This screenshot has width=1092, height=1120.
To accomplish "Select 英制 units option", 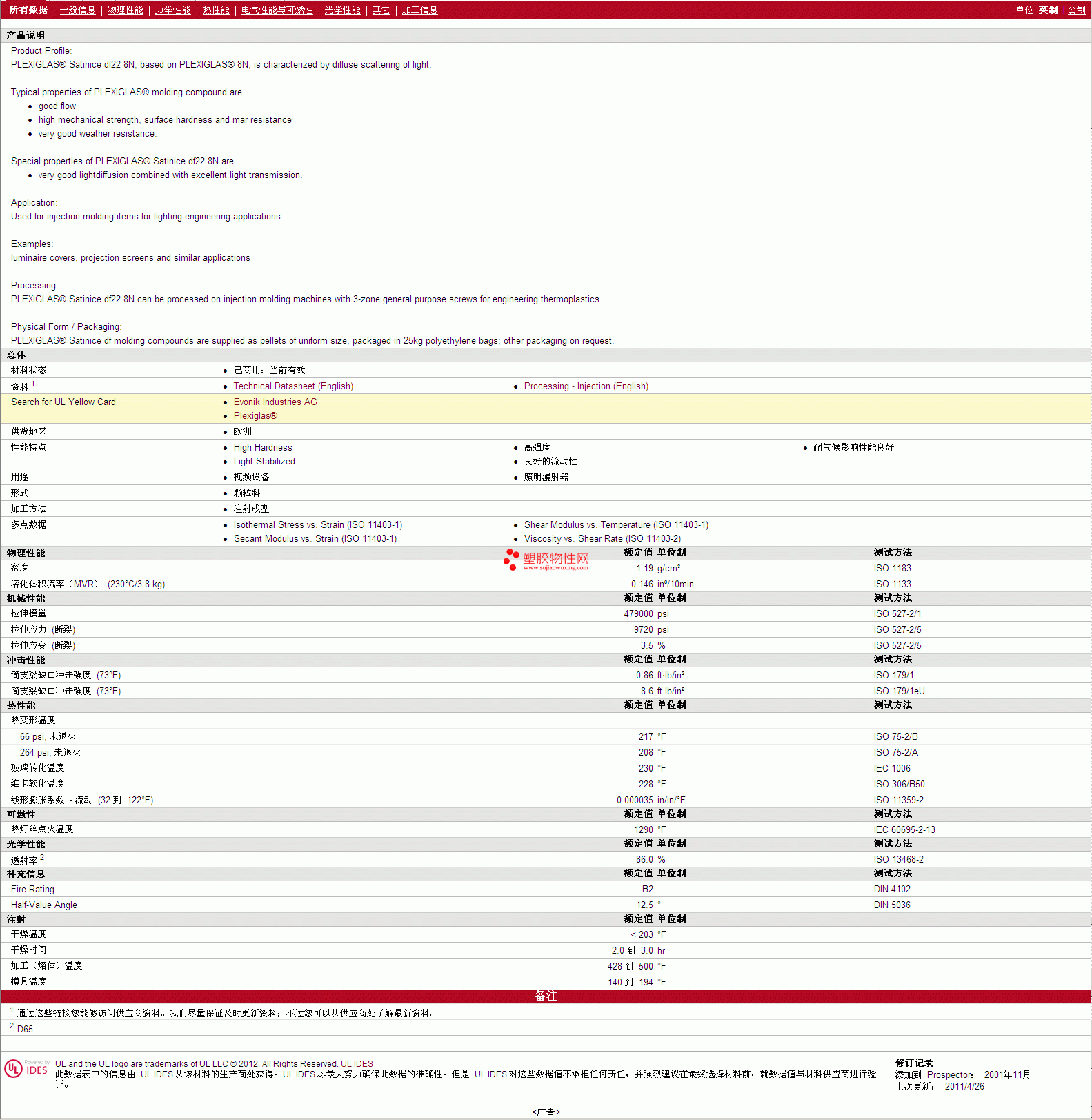I will pos(1048,10).
